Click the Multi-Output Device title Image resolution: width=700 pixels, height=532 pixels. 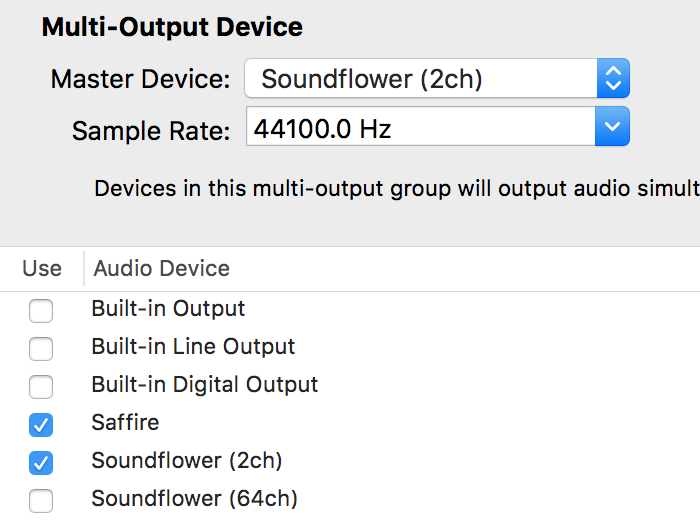click(172, 27)
